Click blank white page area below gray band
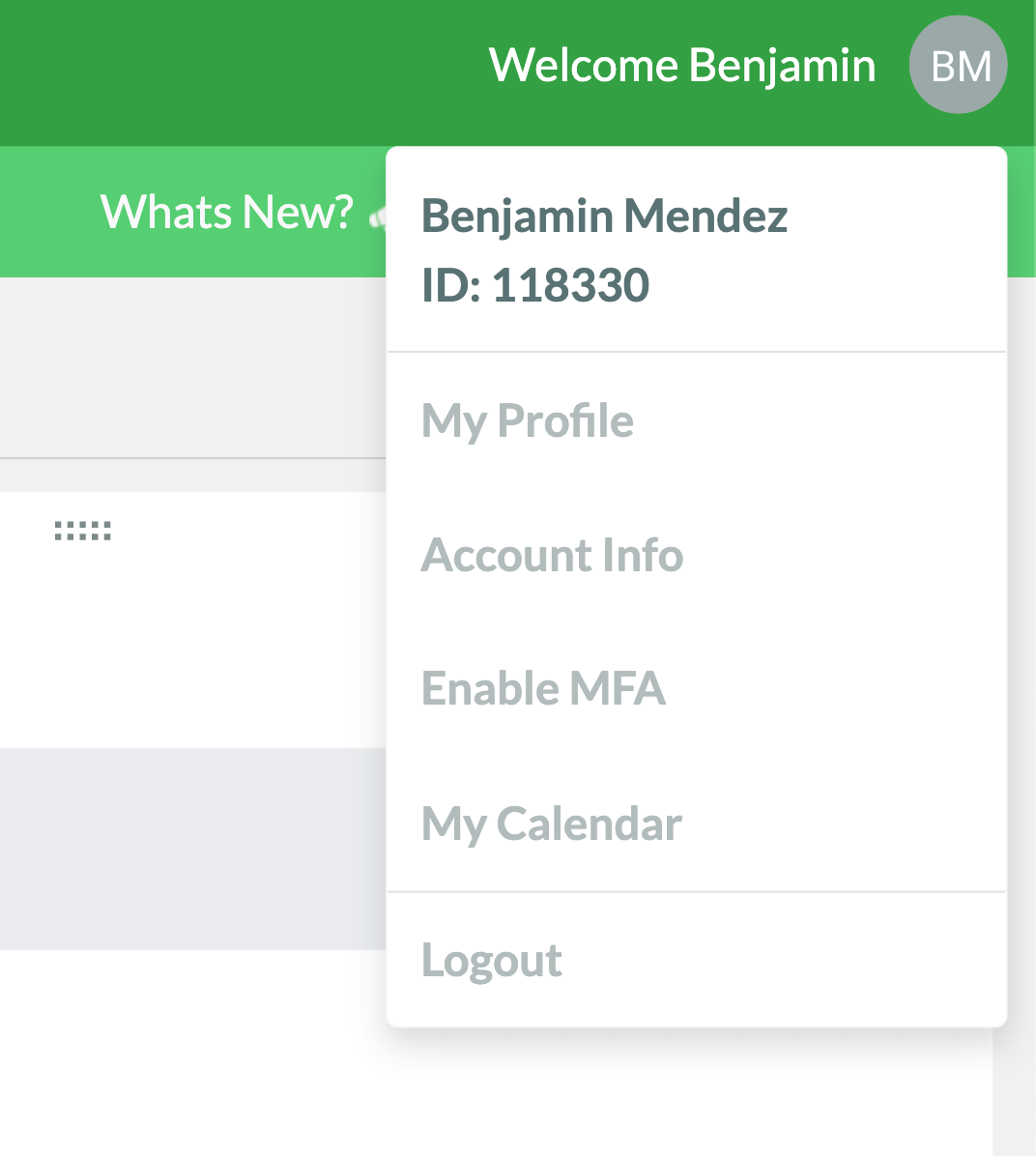The image size is (1036, 1156). 193,1054
